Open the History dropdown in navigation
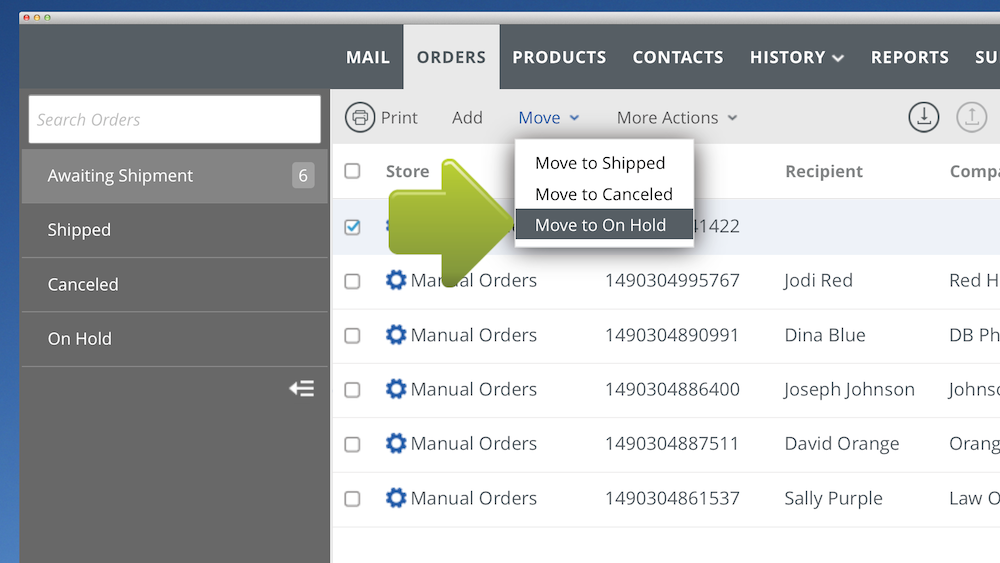The height and width of the screenshot is (563, 1000). pyautogui.click(x=797, y=57)
